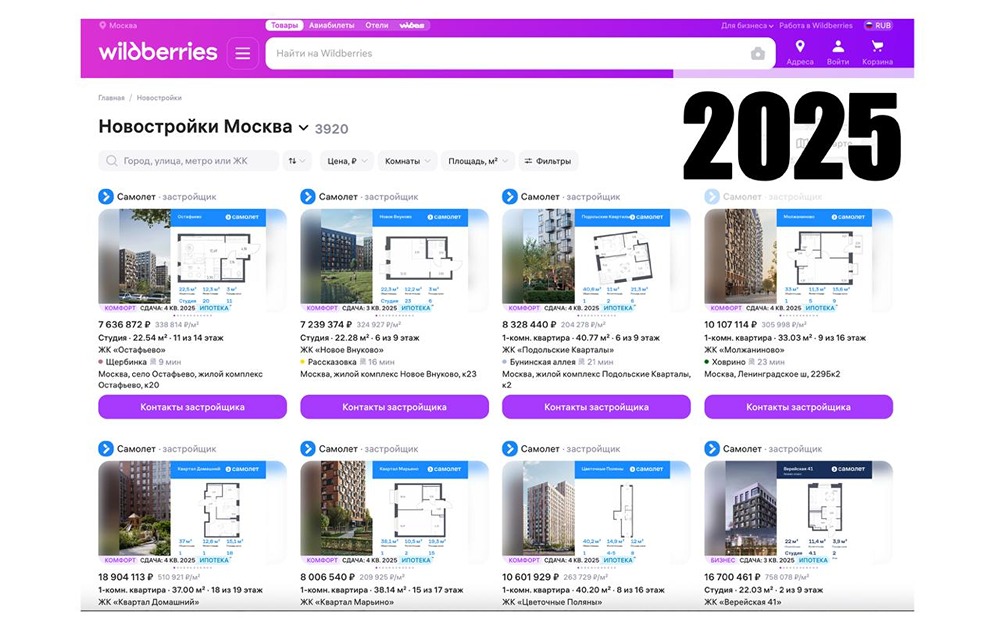The height and width of the screenshot is (618, 1000).
Task: Contact developer for ЖК Новое Внуково listing
Action: [x=395, y=407]
